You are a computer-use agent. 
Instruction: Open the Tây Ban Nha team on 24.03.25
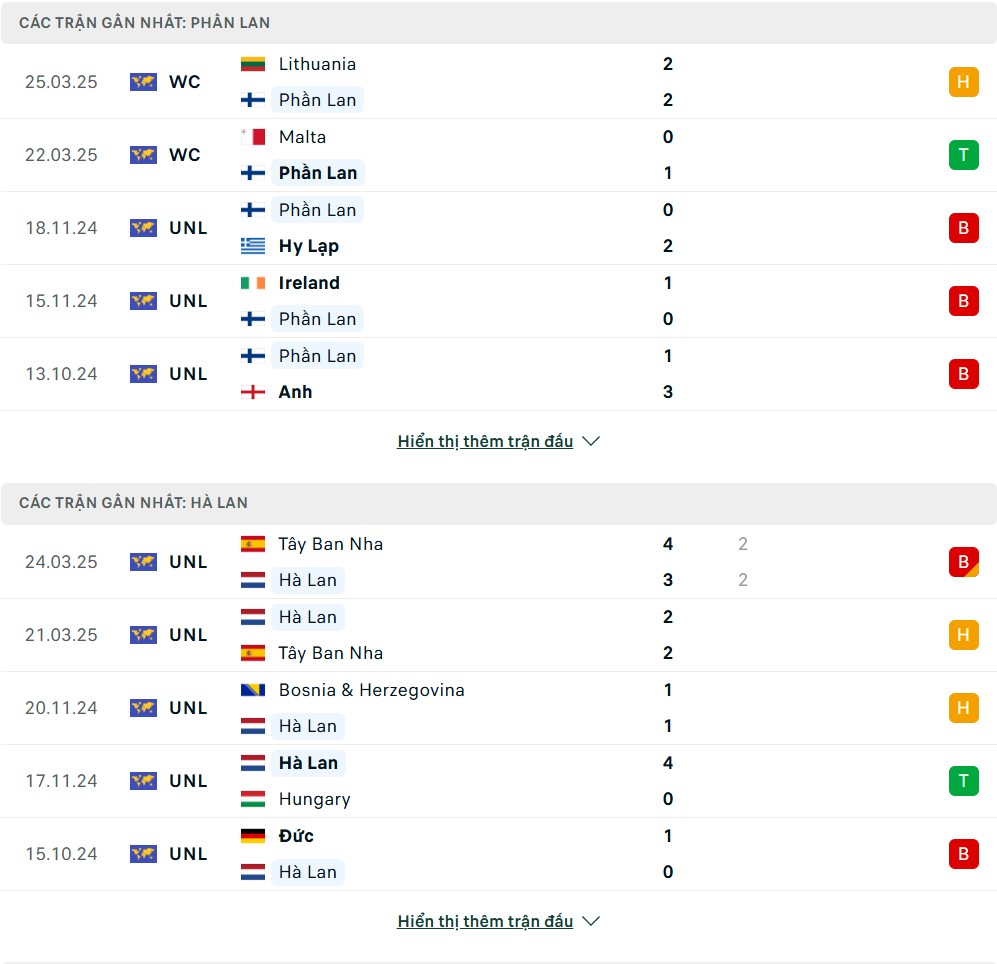331,544
